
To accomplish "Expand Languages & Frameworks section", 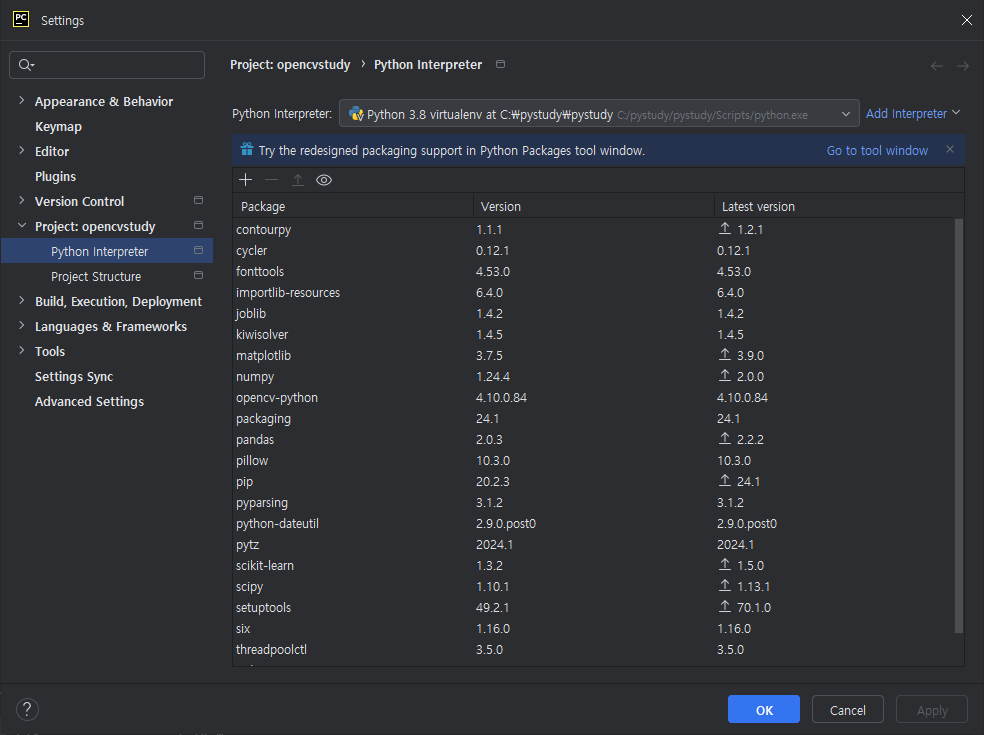I will pyautogui.click(x=21, y=326).
